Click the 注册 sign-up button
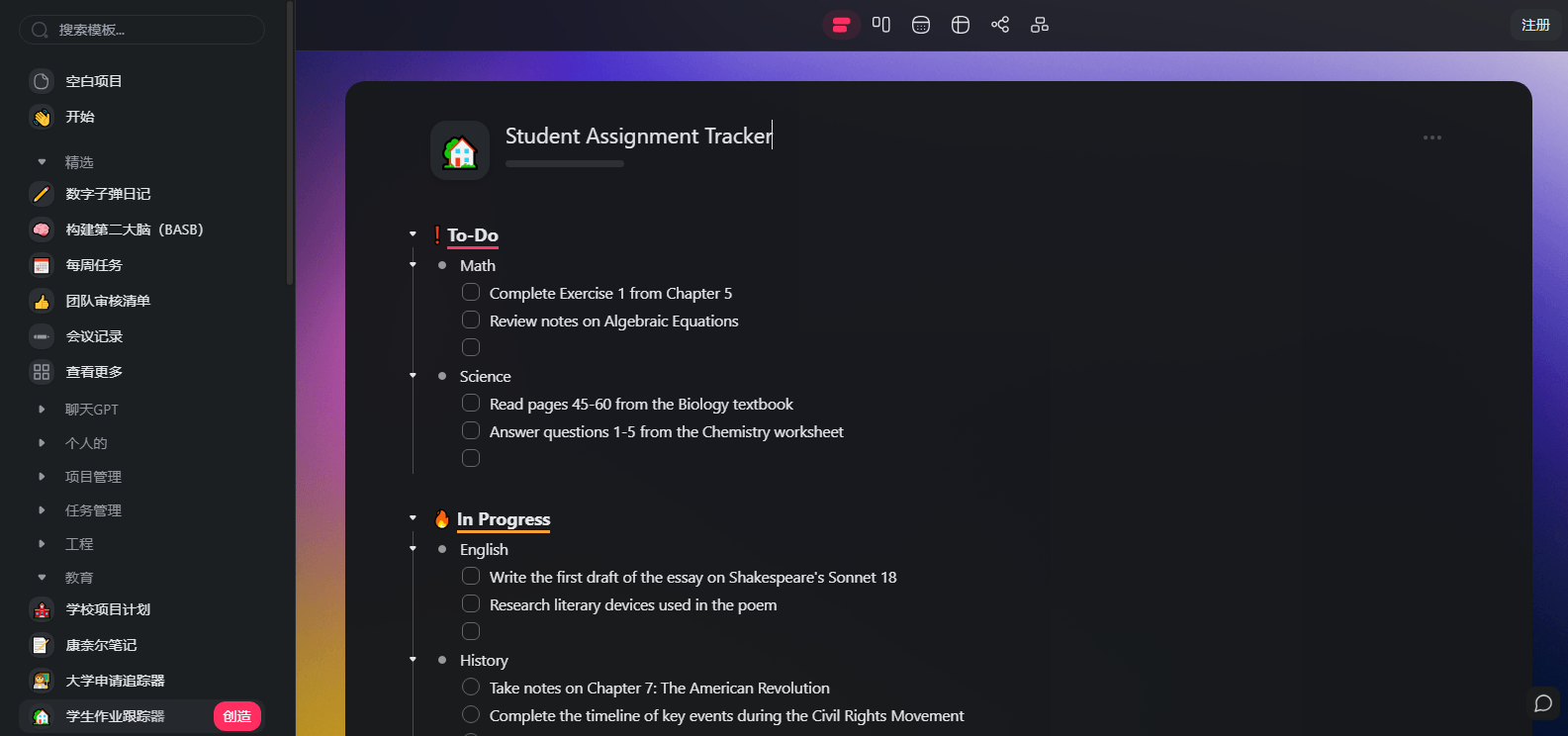The width and height of the screenshot is (1568, 736). [x=1535, y=25]
